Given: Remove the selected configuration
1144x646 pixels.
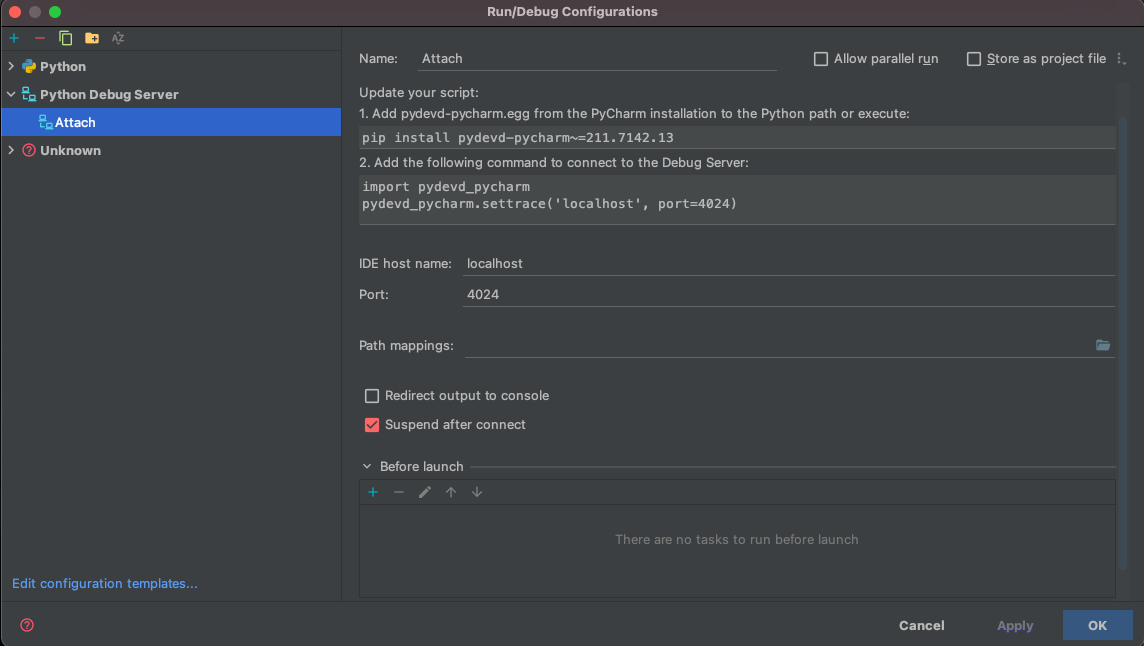Looking at the screenshot, I should click(x=39, y=38).
